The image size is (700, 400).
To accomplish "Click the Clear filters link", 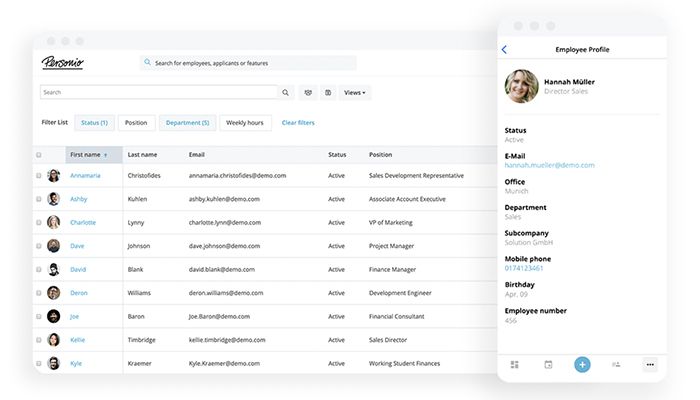I will pyautogui.click(x=298, y=123).
